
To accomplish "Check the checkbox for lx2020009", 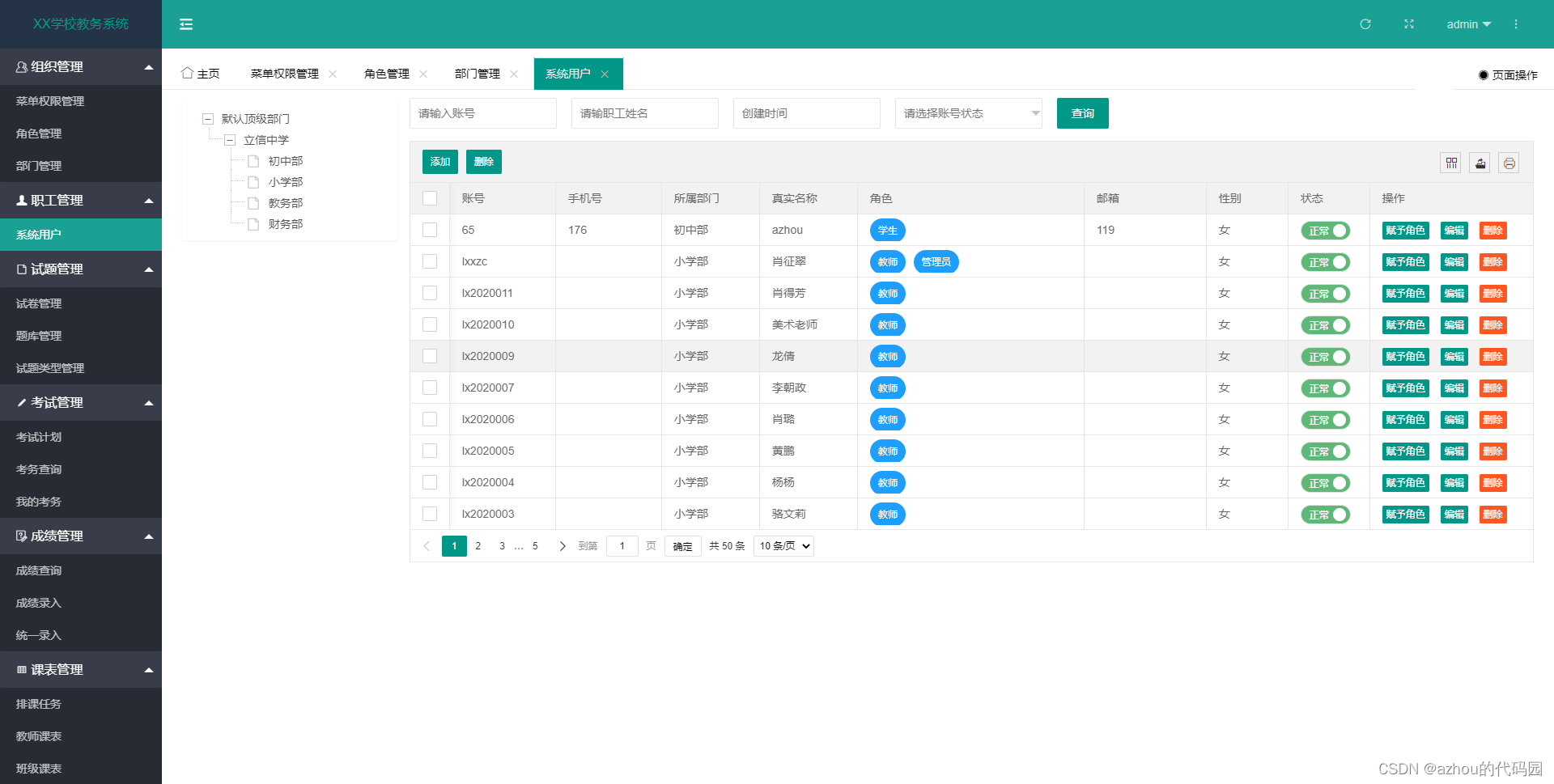I will pyautogui.click(x=430, y=356).
